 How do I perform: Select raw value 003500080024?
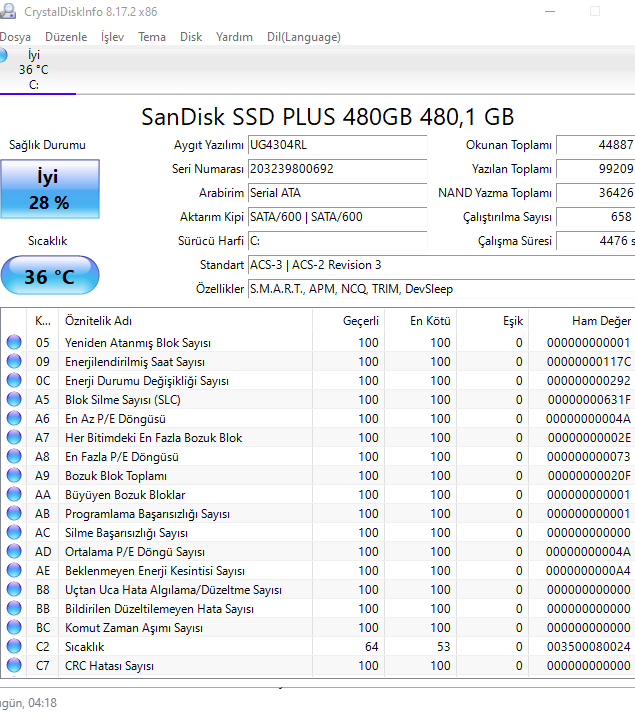point(589,647)
